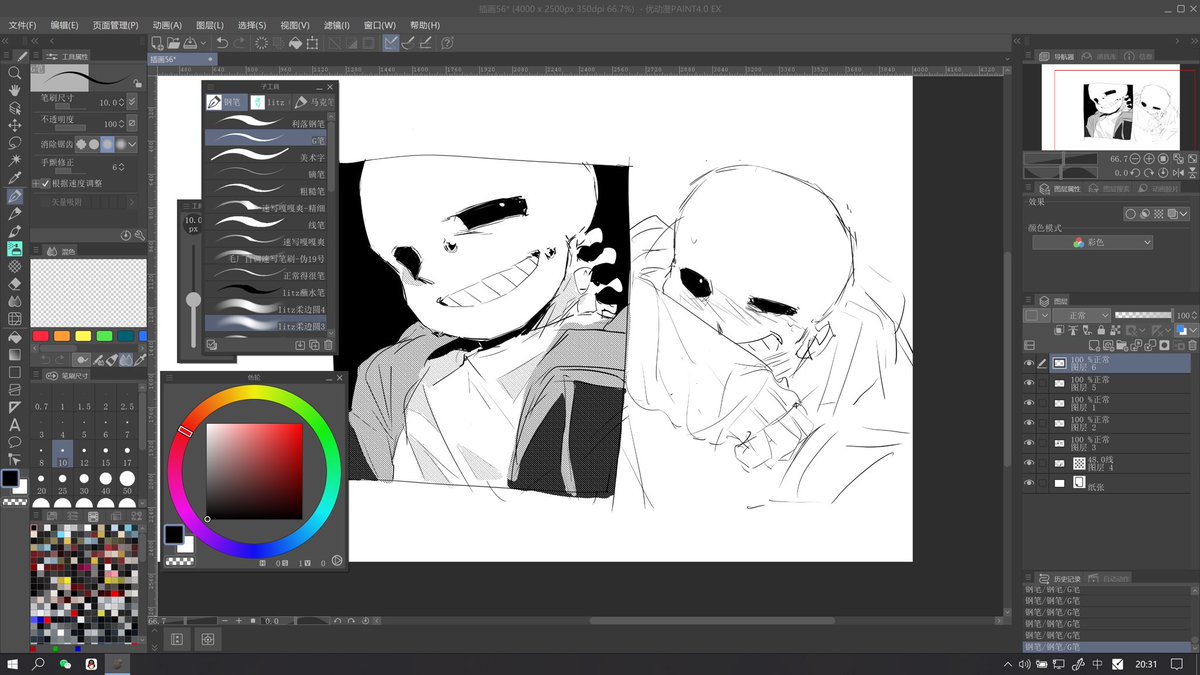Screen dimensions: 1200x675
Task: Toggle 根据速度调整 checkbox
Action: pyautogui.click(x=45, y=184)
